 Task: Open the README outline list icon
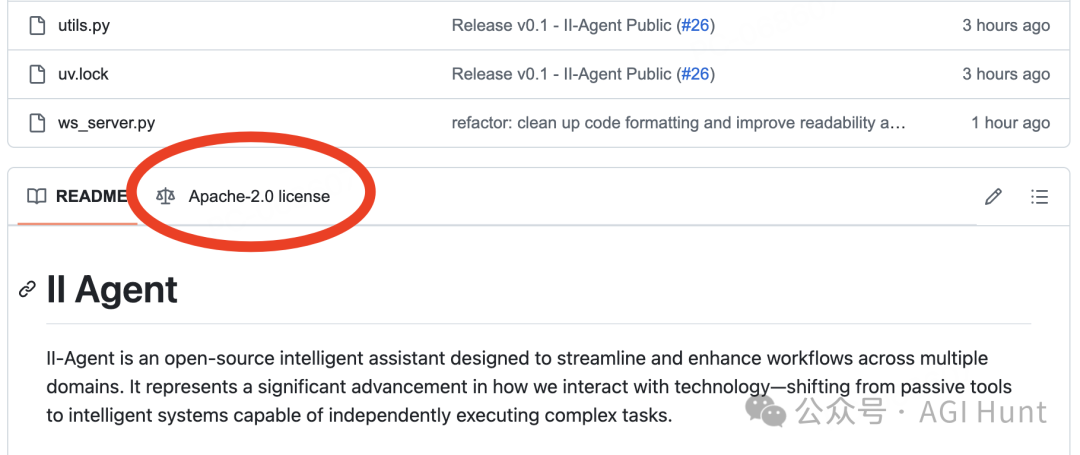pyautogui.click(x=1039, y=197)
